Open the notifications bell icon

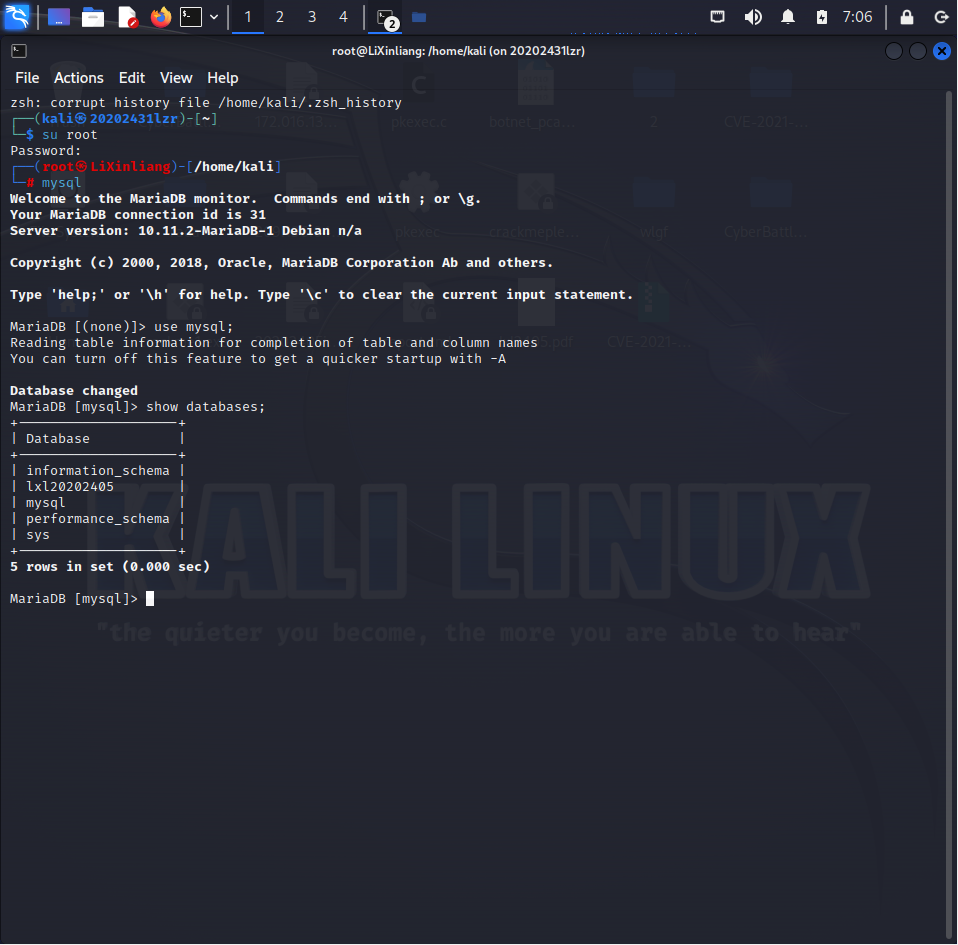tap(788, 17)
